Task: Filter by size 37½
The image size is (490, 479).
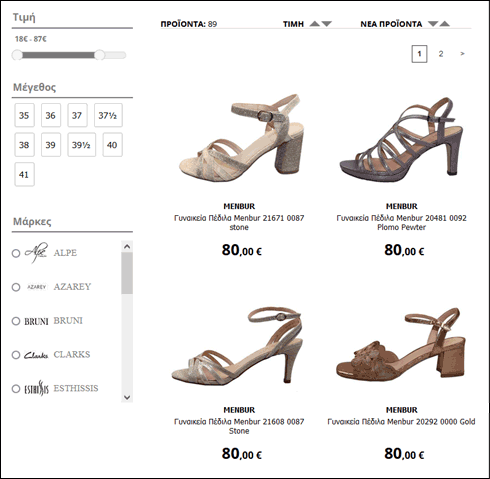Action: coord(108,115)
